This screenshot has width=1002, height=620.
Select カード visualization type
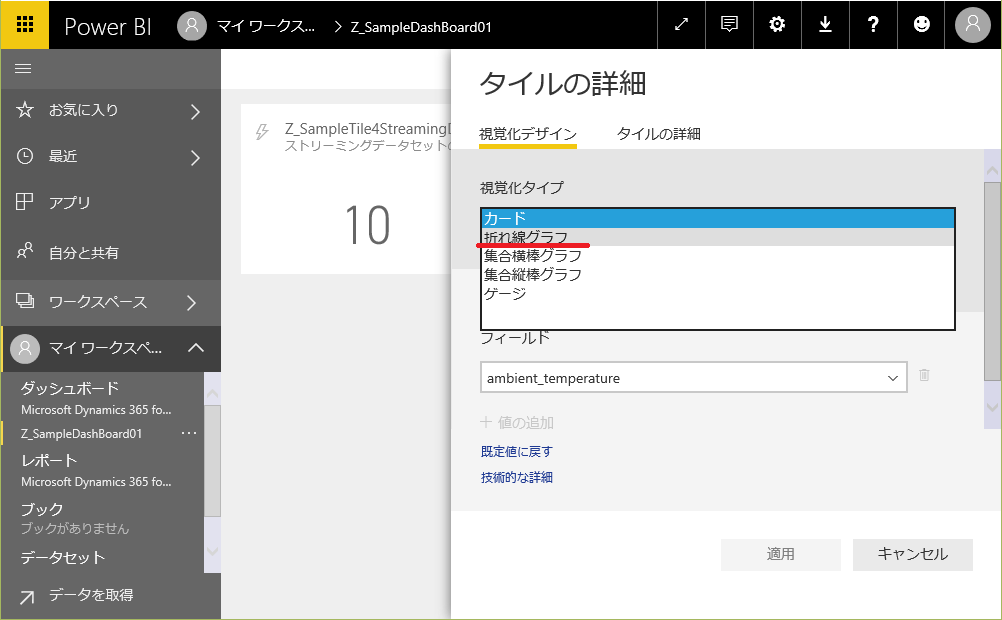[x=718, y=219]
